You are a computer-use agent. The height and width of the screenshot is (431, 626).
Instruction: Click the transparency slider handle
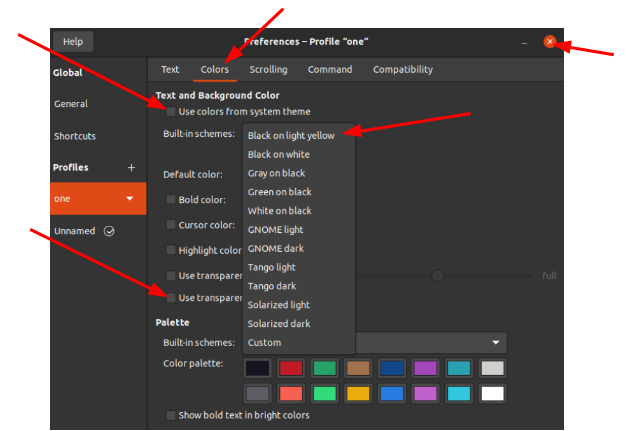click(437, 275)
